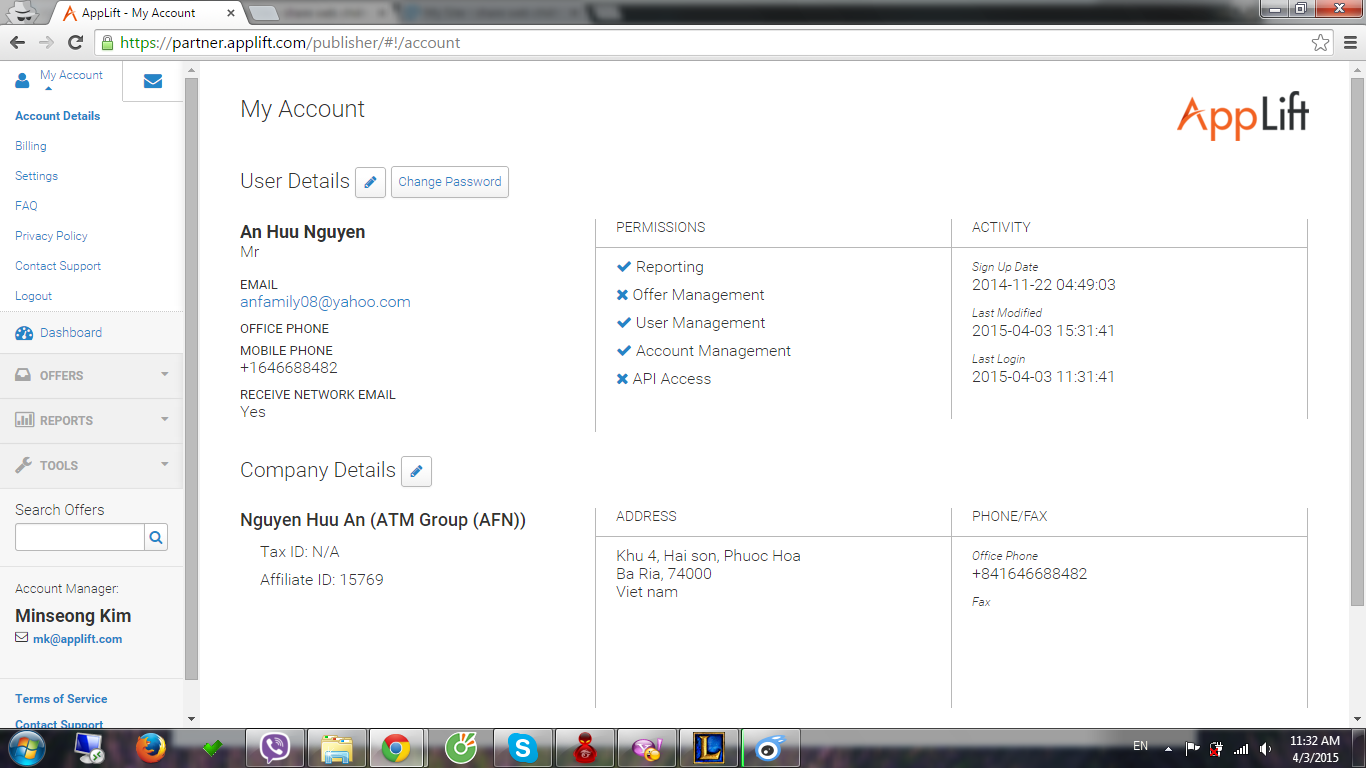
Task: Click the Last Modified value 2015-04-03 15:31:41
Action: click(x=1044, y=331)
